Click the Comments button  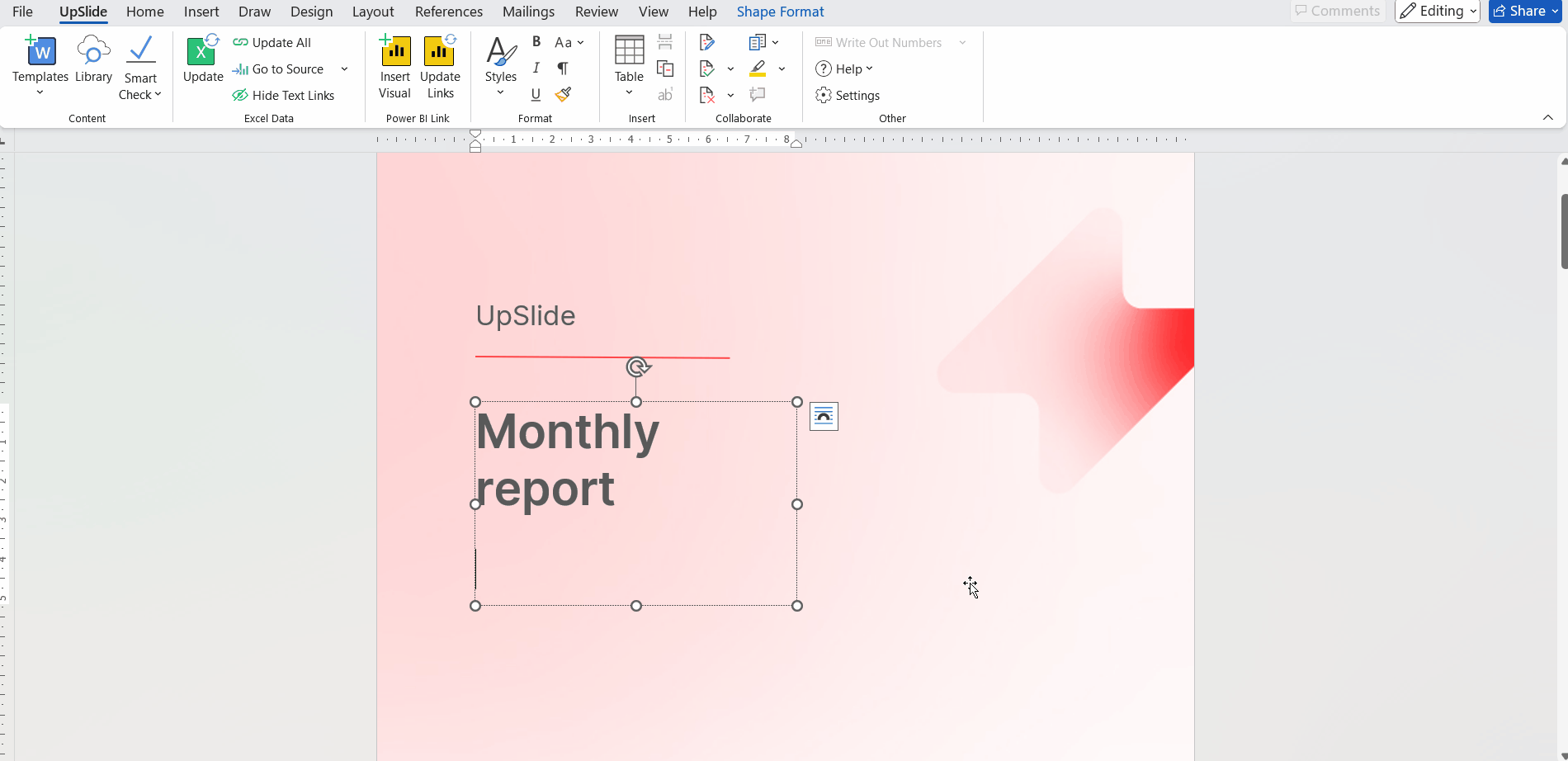tap(1338, 11)
